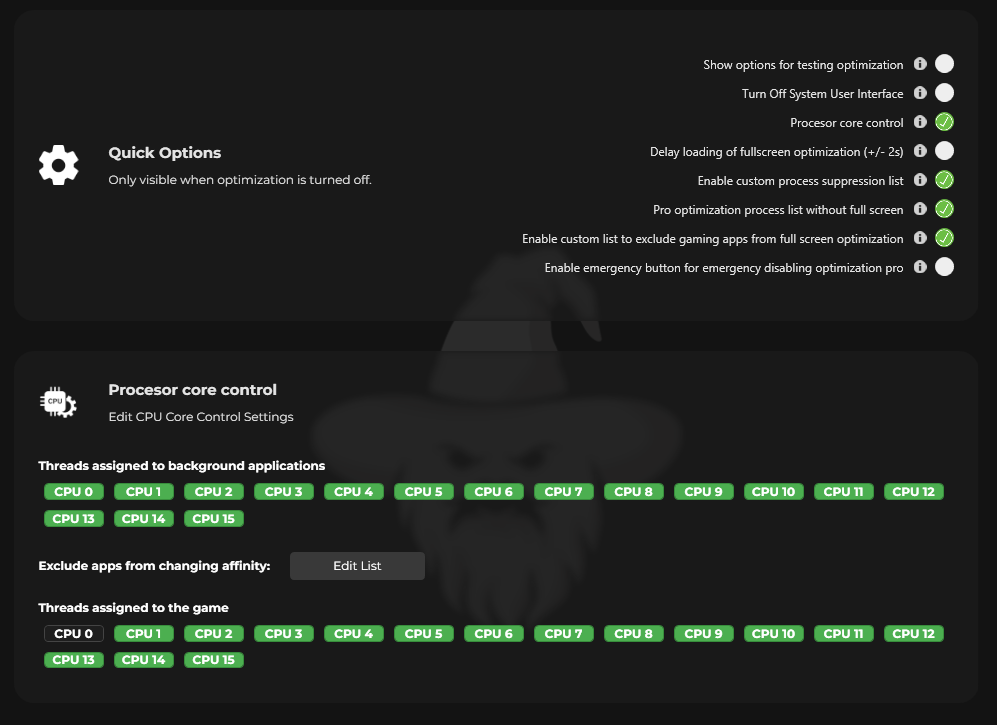Screen dimensions: 997x725
Task: Disable Pro optimization process list without full screen
Action: 943,209
